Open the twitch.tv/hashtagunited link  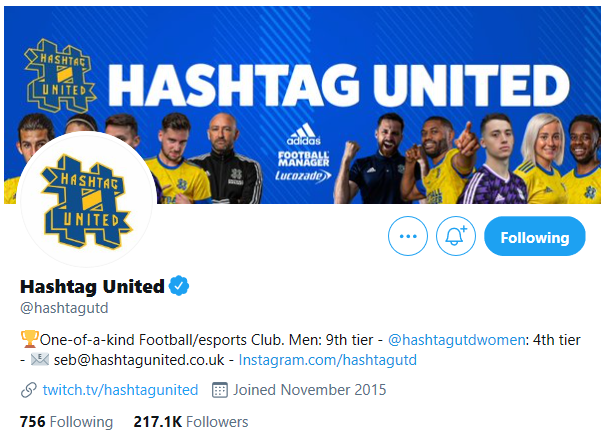click(x=120, y=390)
